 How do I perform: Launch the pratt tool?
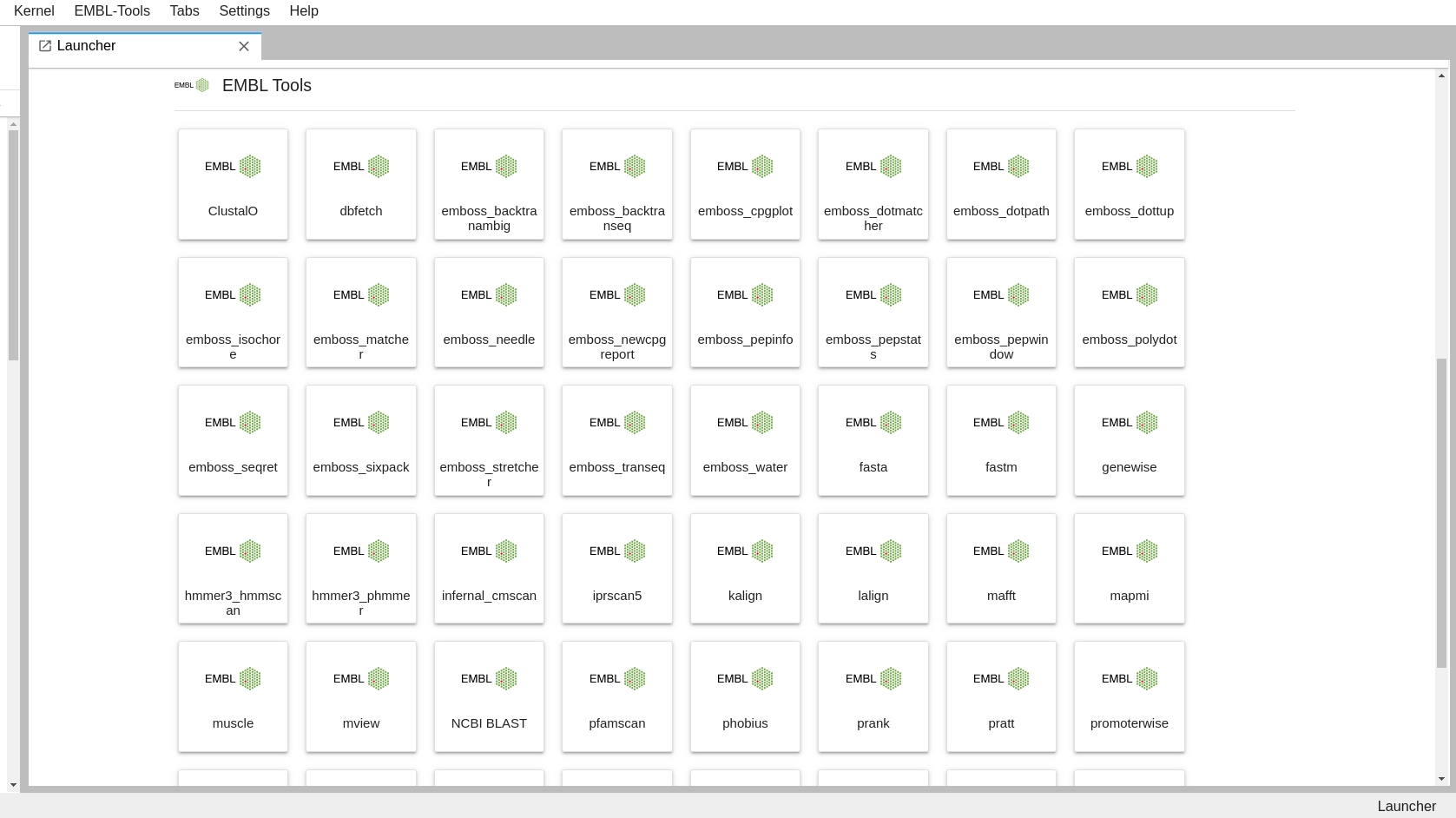pyautogui.click(x=1001, y=696)
